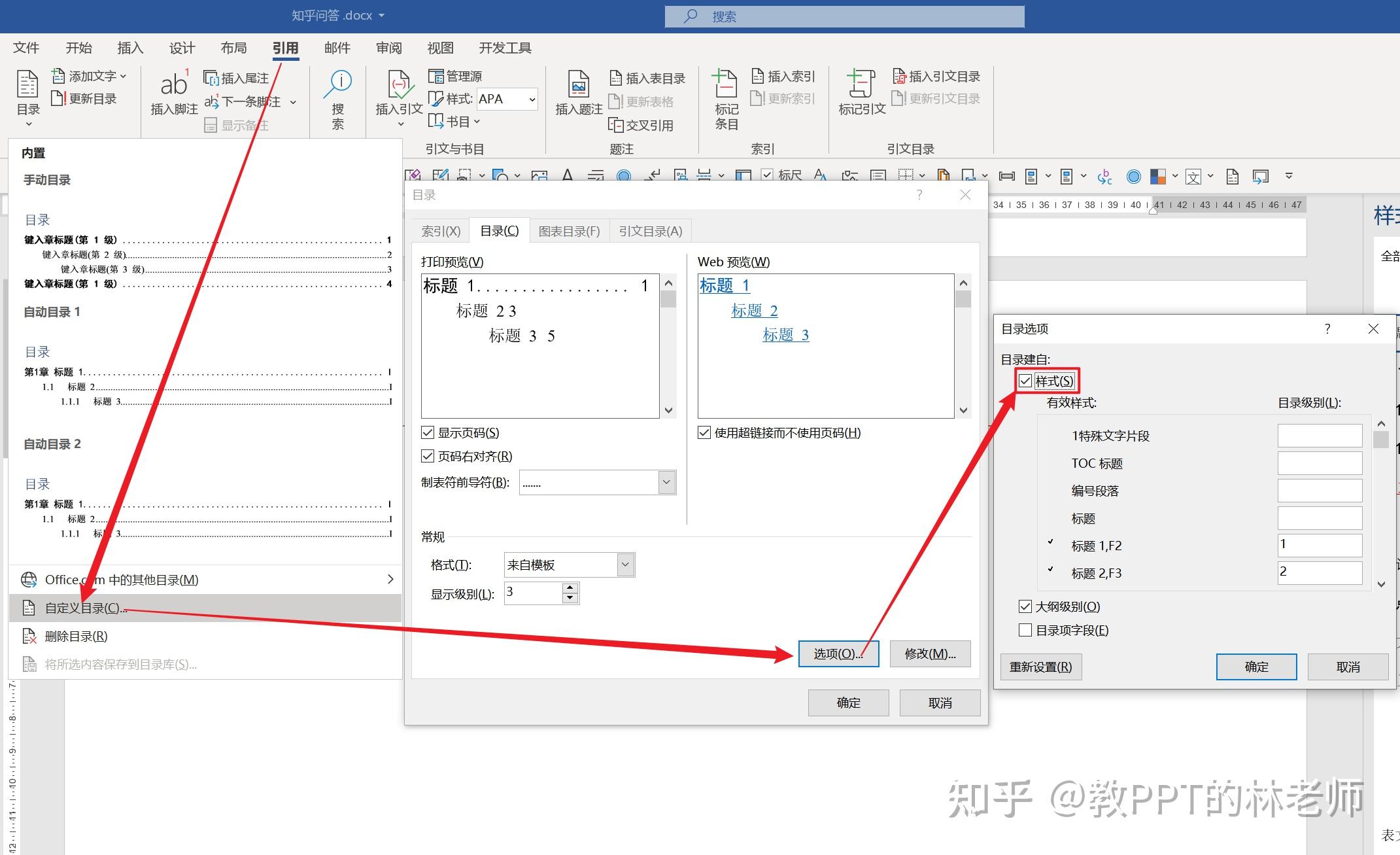Expand the 格式 来自模板 combo box

(625, 565)
